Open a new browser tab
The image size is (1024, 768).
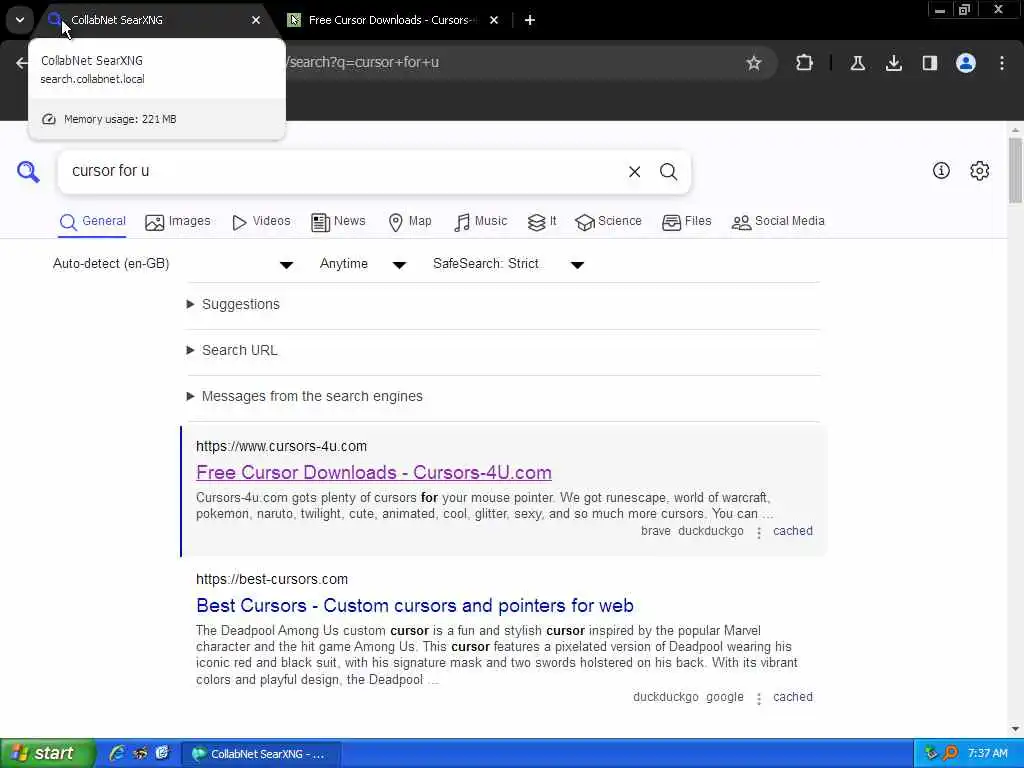(x=530, y=20)
